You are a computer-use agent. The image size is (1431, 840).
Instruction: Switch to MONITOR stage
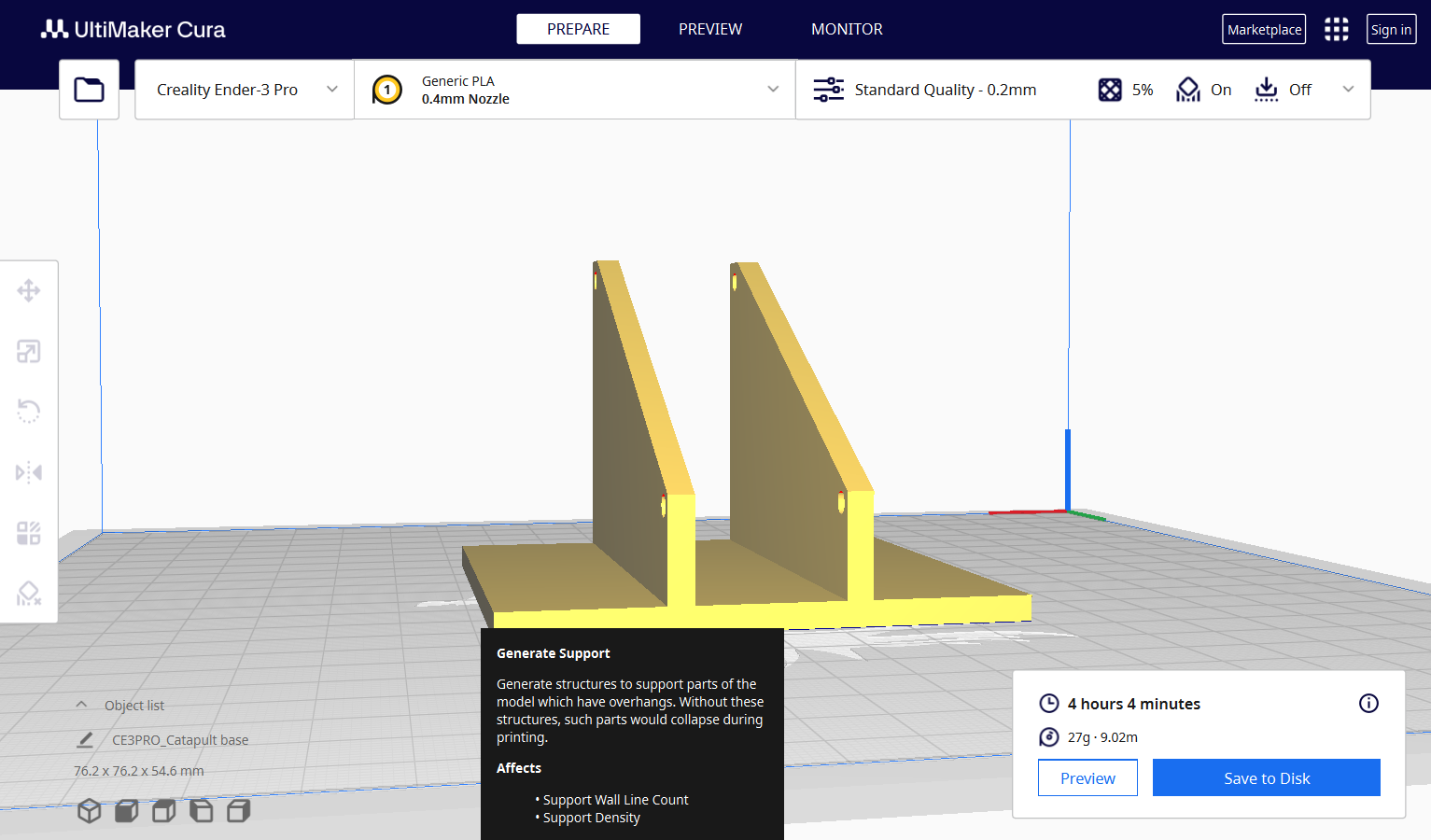pyautogui.click(x=847, y=29)
